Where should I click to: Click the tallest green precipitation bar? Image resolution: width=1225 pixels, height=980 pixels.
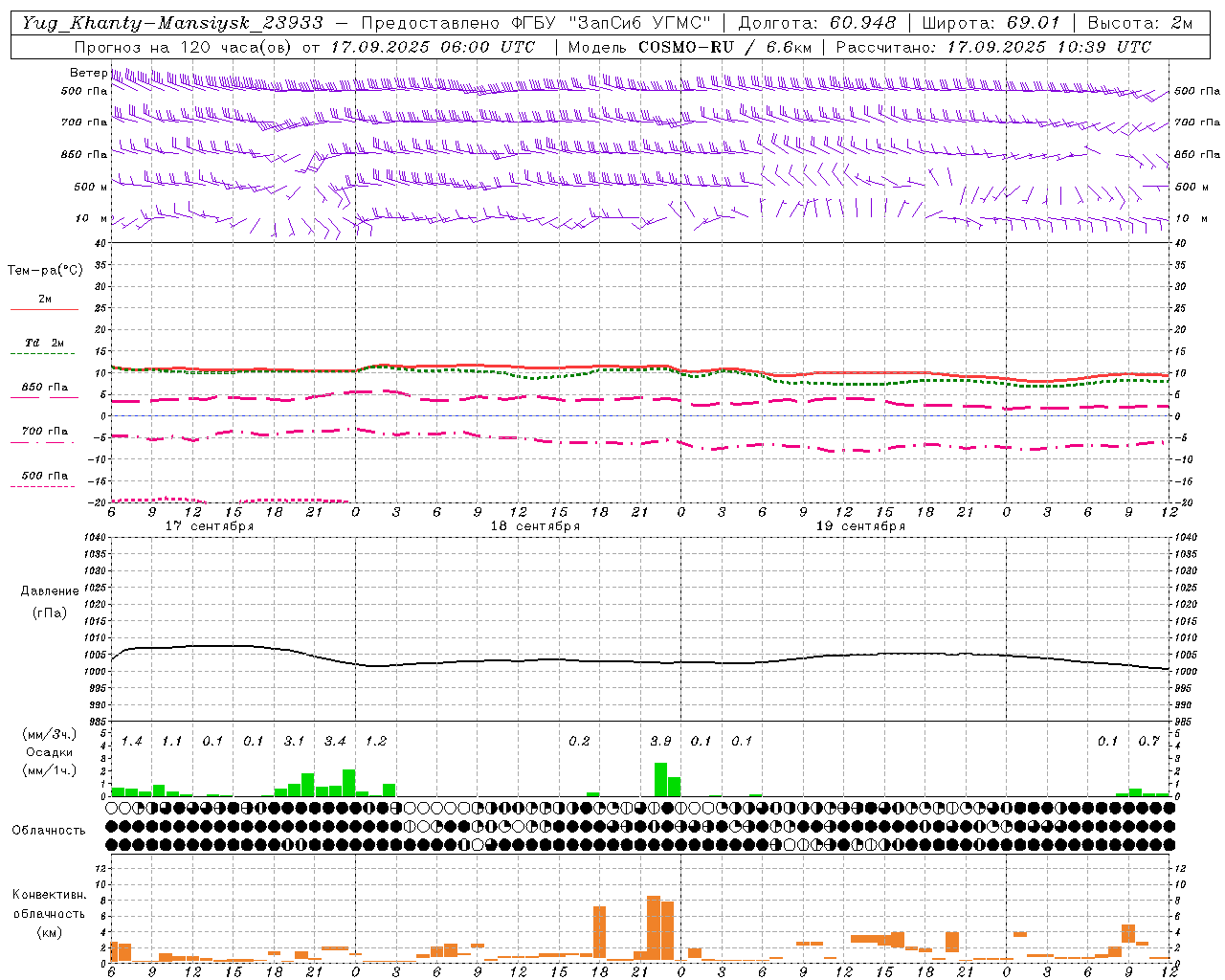coord(660,779)
